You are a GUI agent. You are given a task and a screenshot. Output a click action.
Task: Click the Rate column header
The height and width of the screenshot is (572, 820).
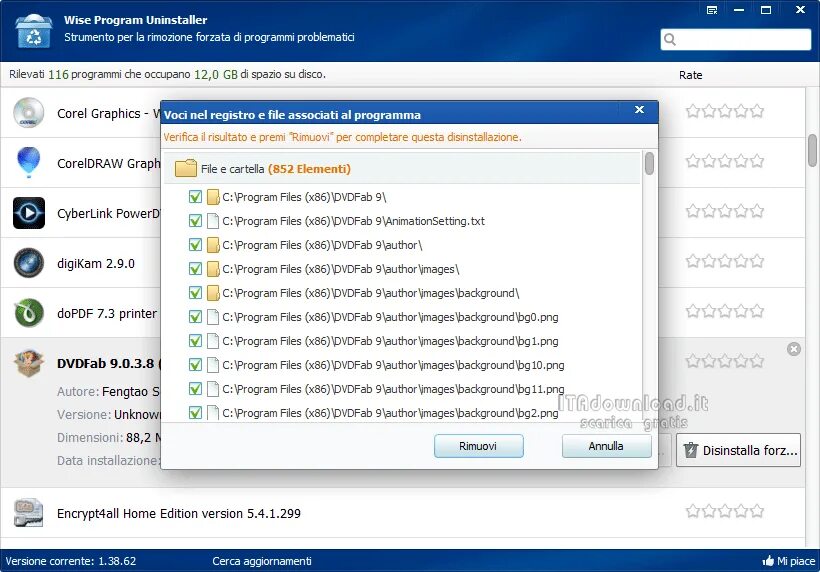point(690,75)
